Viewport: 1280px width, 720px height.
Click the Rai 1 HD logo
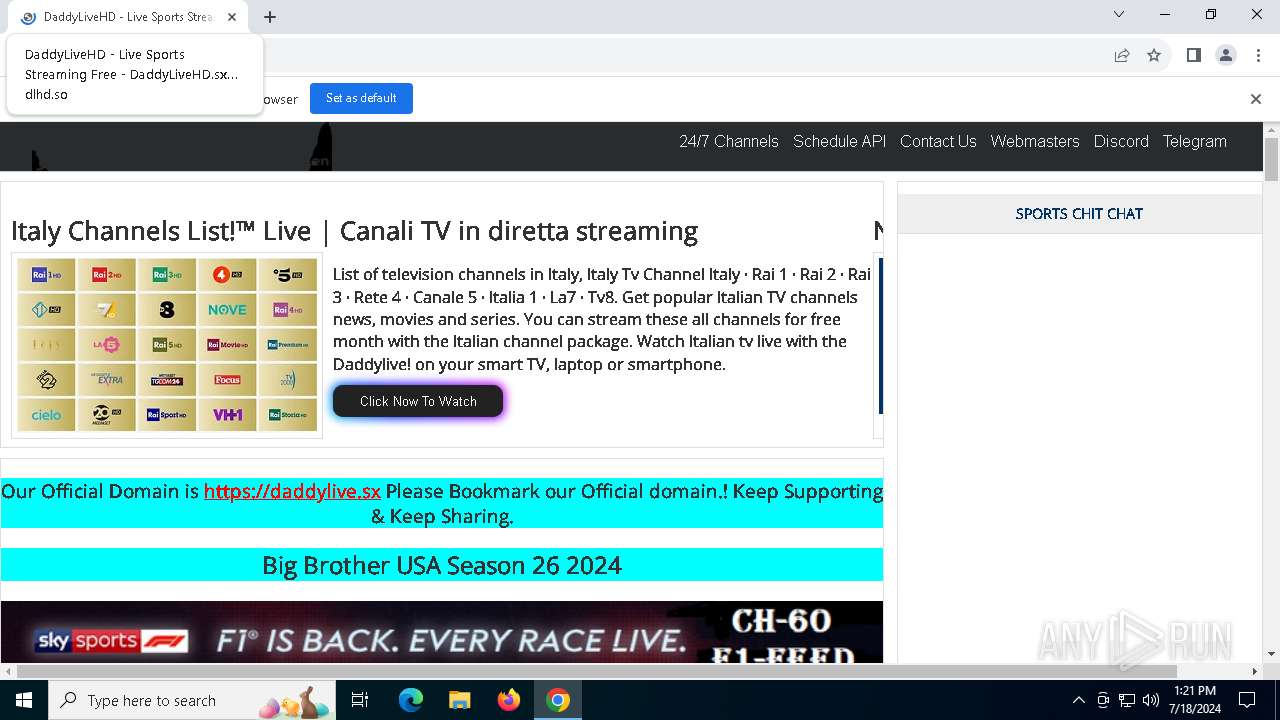[46, 275]
